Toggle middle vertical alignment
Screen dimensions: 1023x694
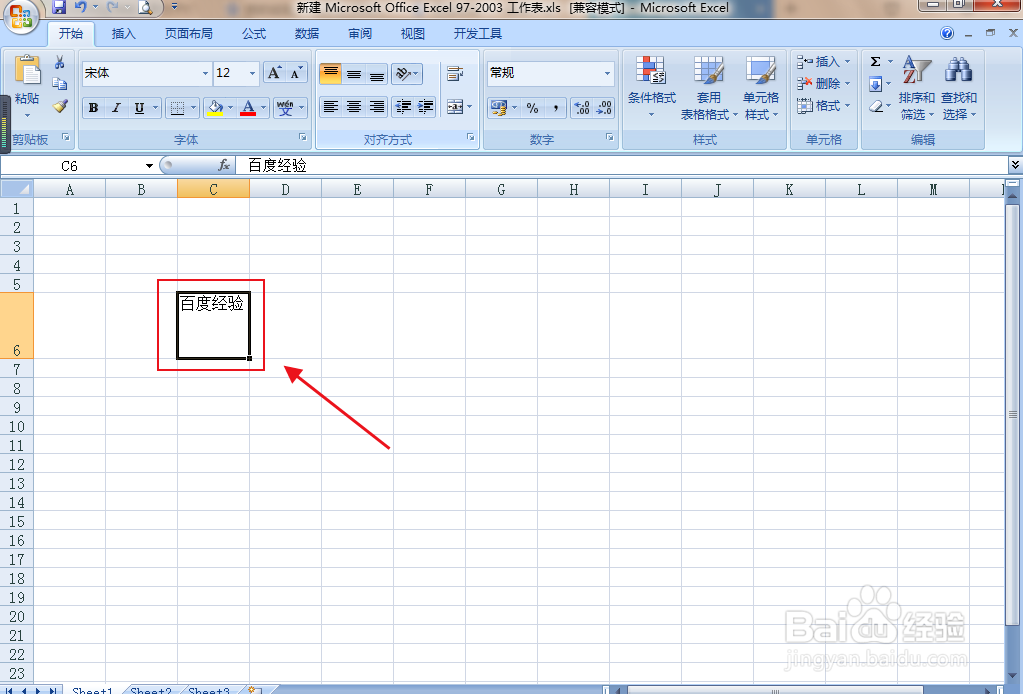[x=354, y=74]
